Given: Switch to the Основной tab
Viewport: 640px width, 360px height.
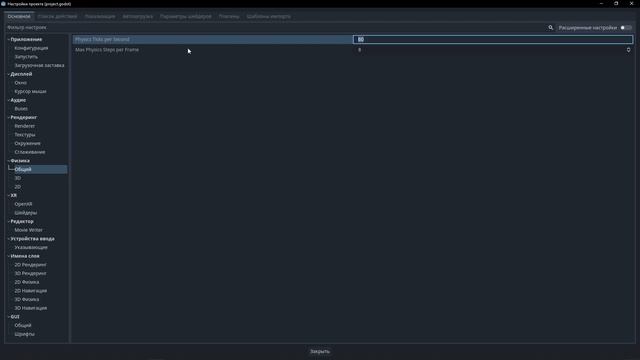Looking at the screenshot, I should [x=19, y=16].
